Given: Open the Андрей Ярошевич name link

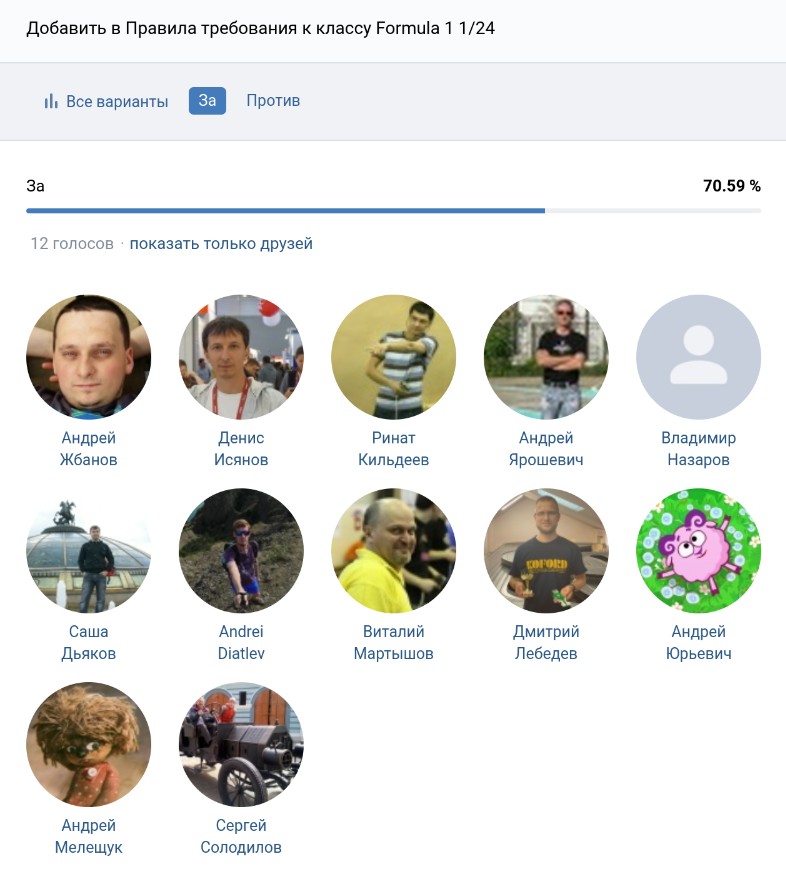Looking at the screenshot, I should click(546, 449).
